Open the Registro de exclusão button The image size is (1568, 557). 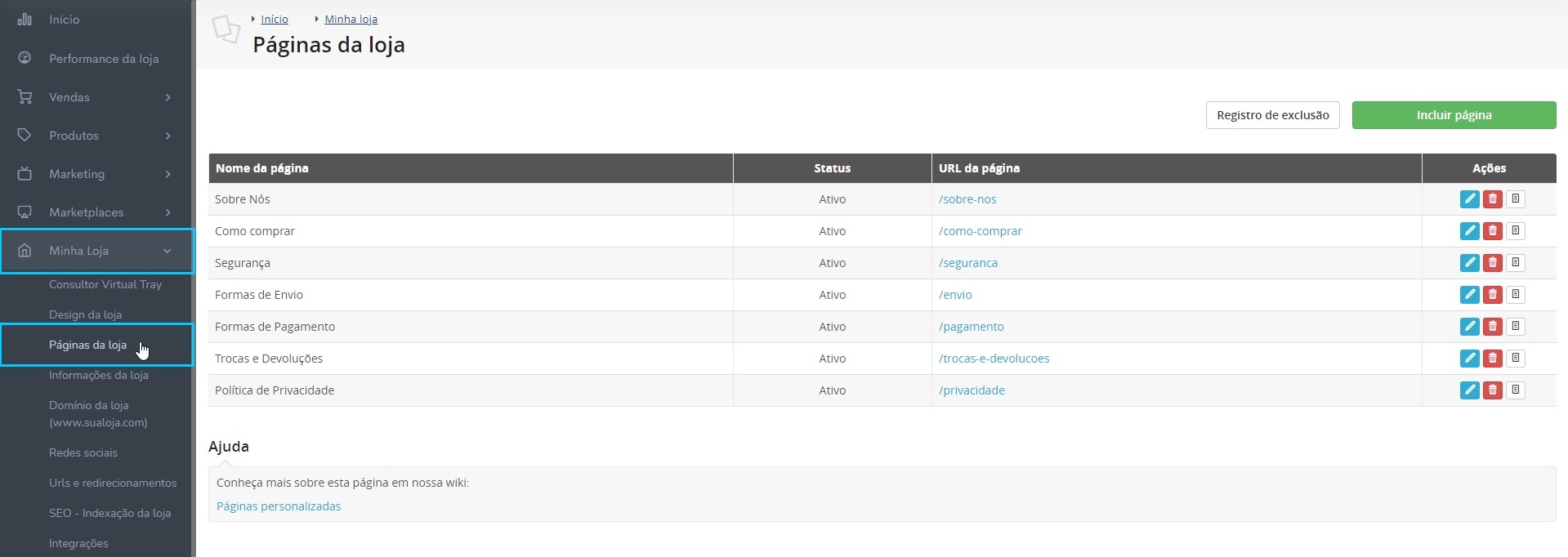1272,115
